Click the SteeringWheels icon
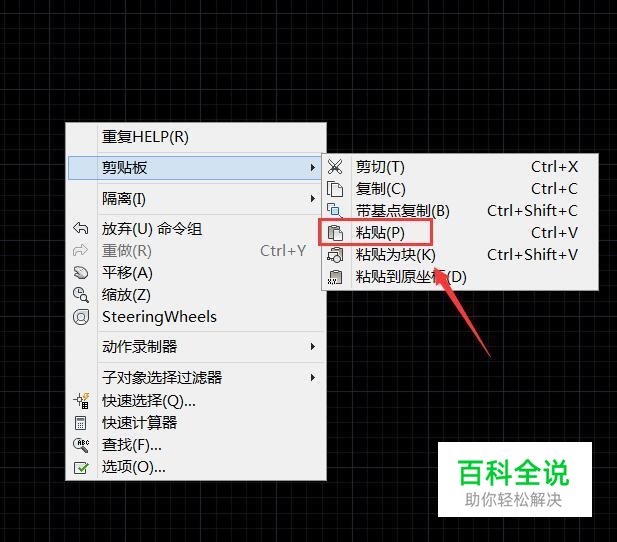This screenshot has width=617, height=542. [x=81, y=317]
